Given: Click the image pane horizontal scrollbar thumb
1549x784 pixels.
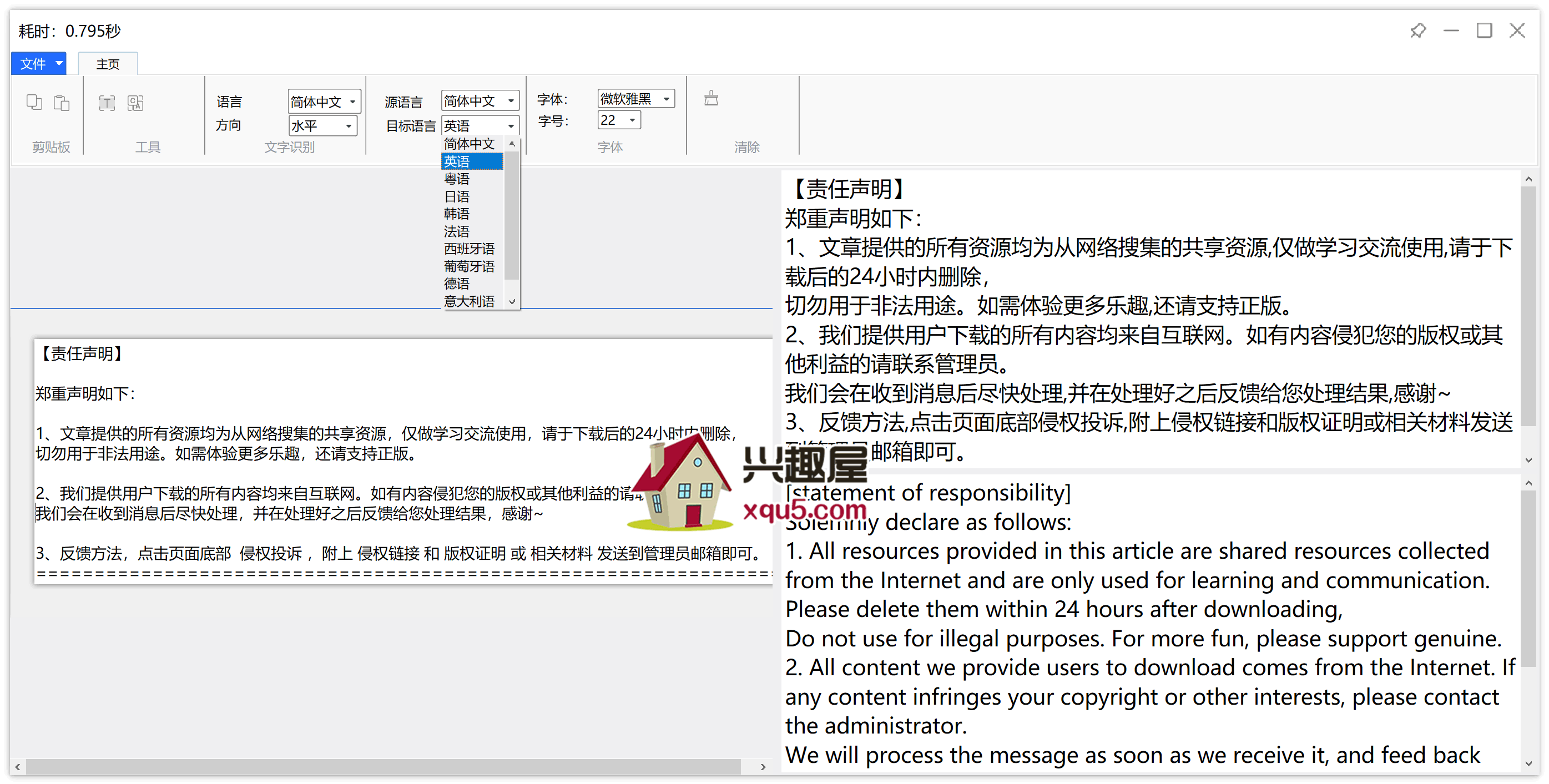Looking at the screenshot, I should click(384, 767).
